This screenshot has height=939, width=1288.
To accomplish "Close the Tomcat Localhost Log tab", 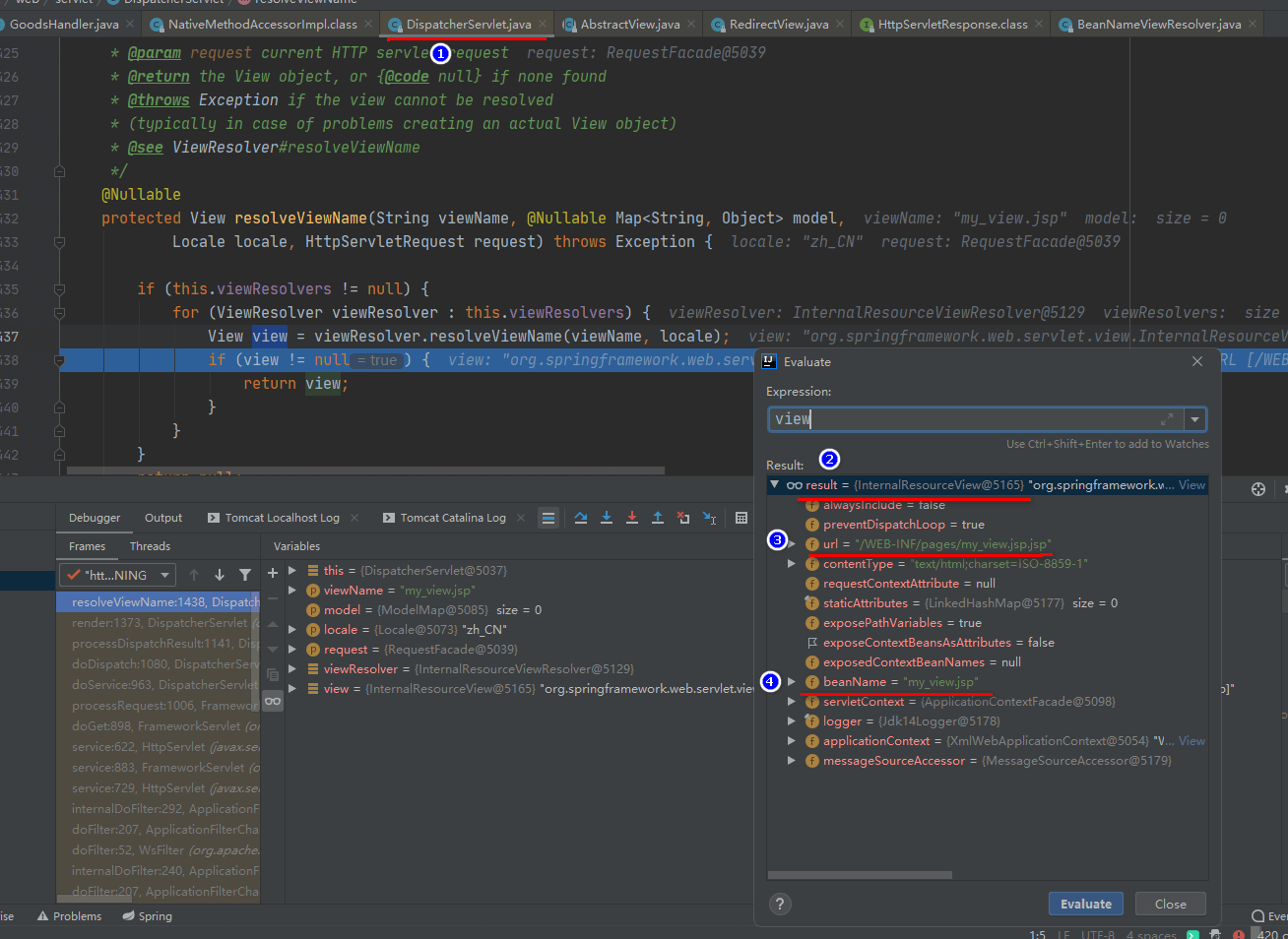I will (x=354, y=518).
